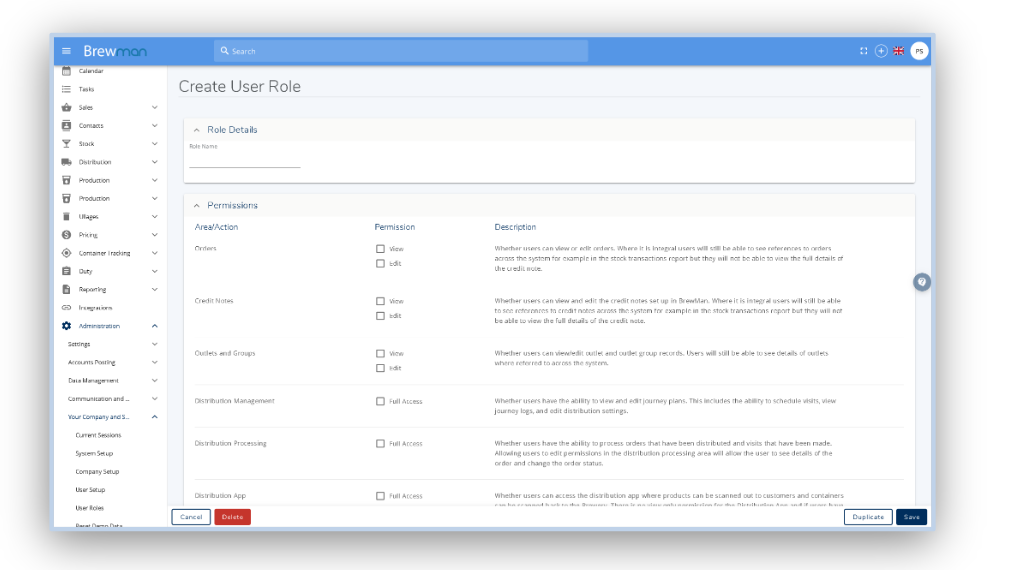Open the UK flag language selector
1009x570 pixels.
898,51
